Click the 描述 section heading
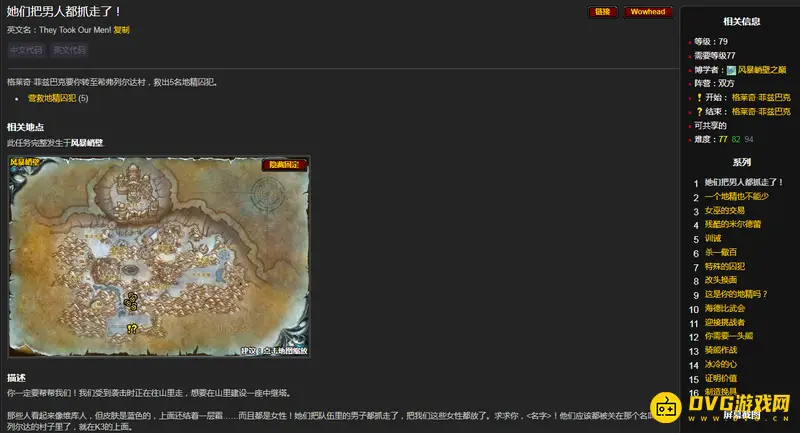 pos(16,378)
